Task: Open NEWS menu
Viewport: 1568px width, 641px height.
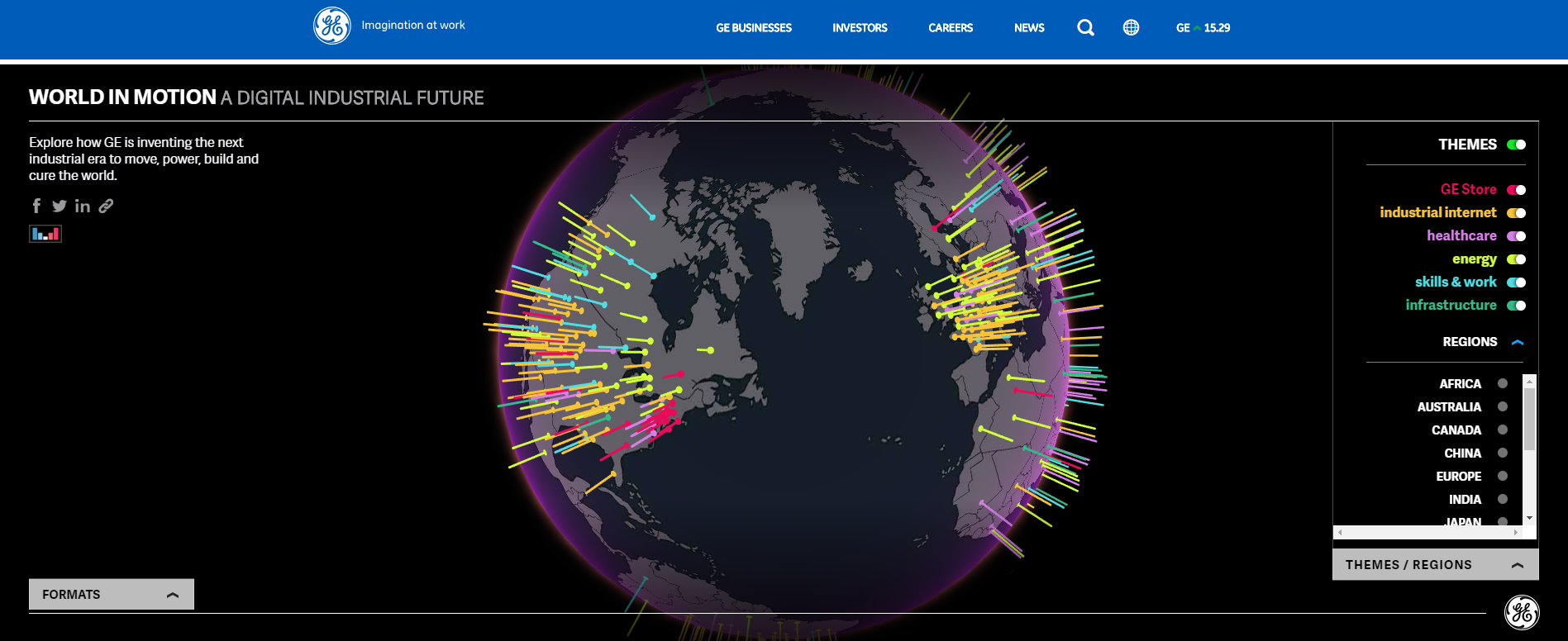Action: point(1029,28)
